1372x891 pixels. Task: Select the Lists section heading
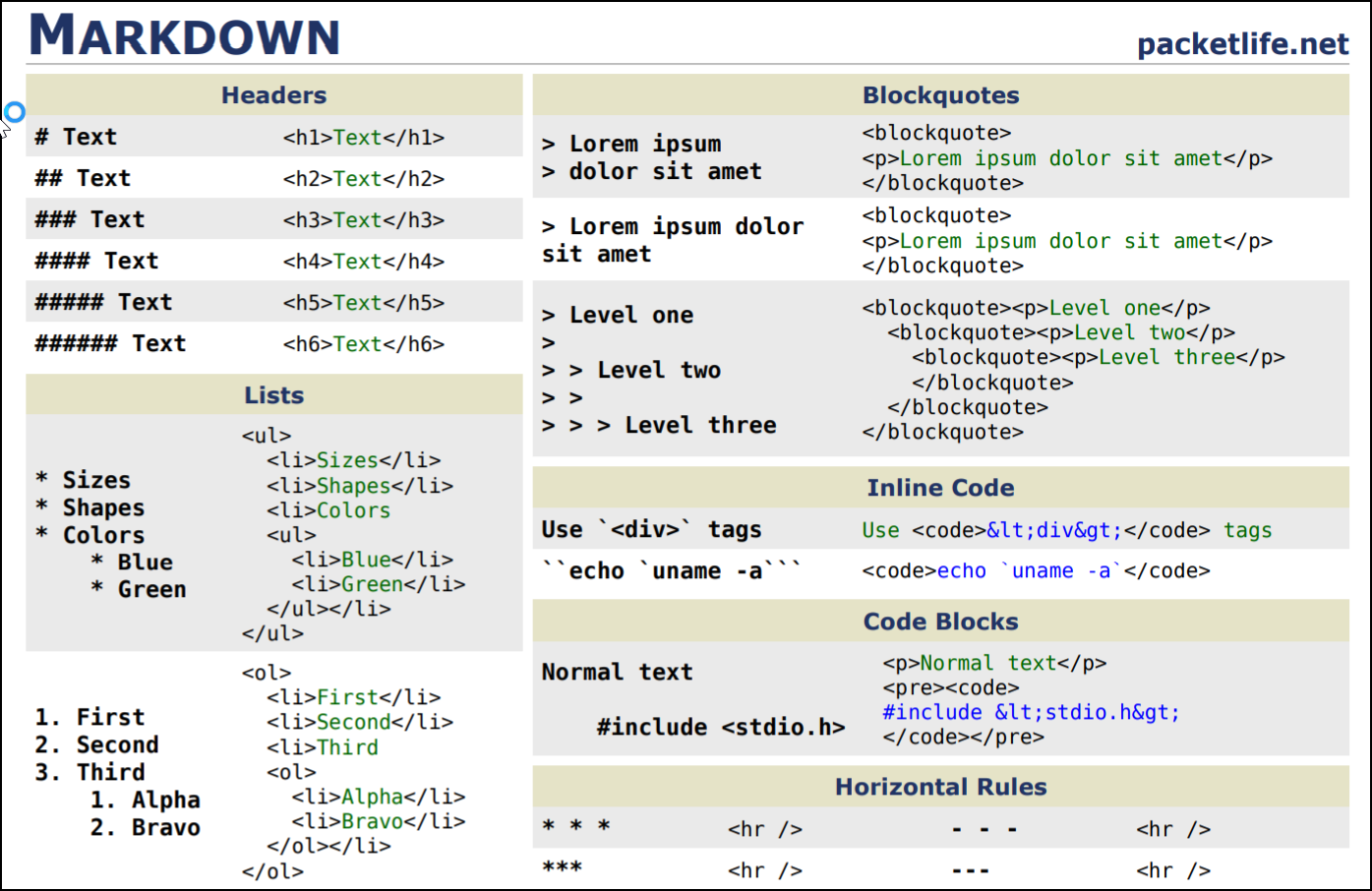(x=273, y=395)
